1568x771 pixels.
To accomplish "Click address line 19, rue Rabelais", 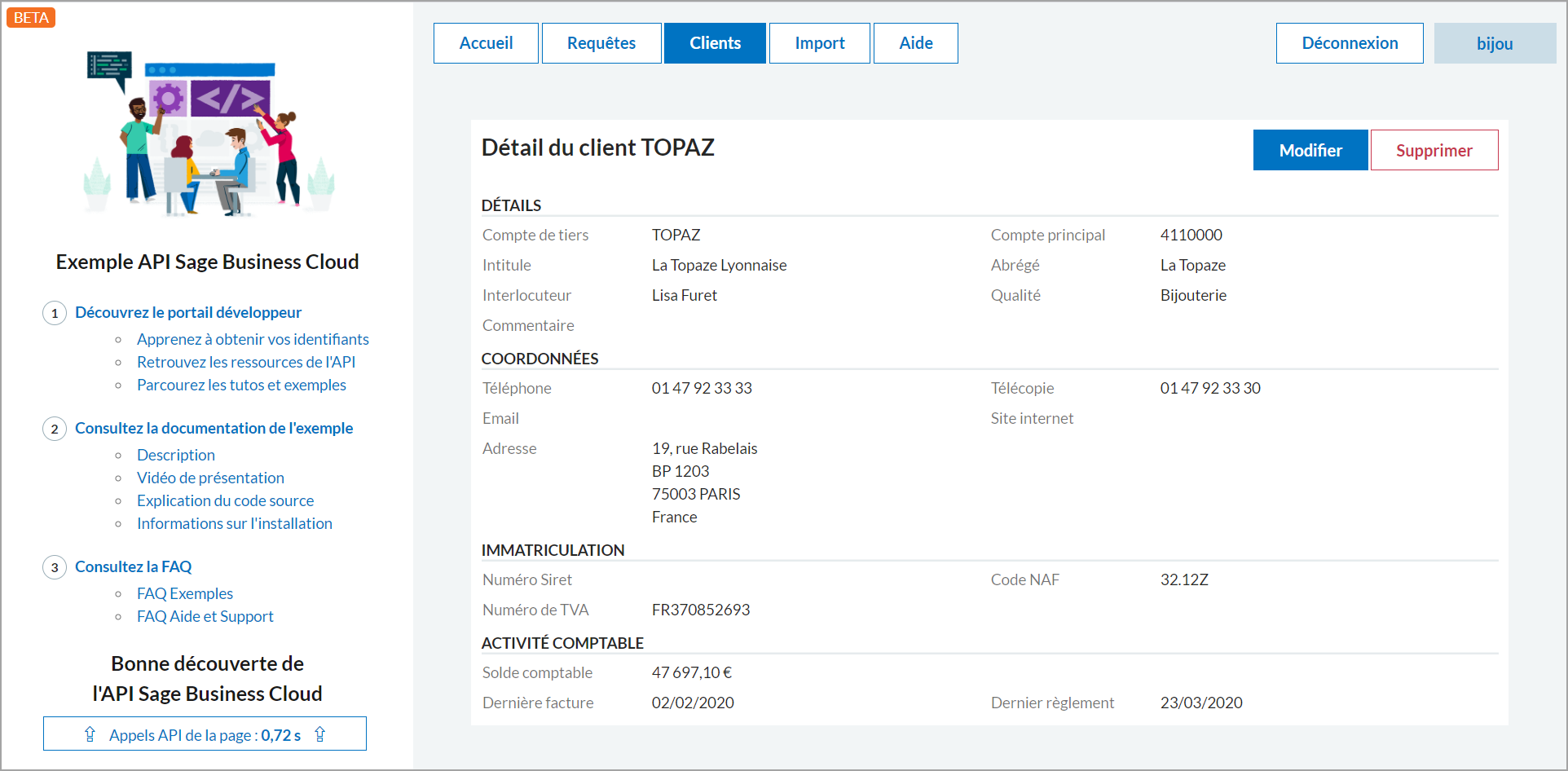I will [704, 448].
